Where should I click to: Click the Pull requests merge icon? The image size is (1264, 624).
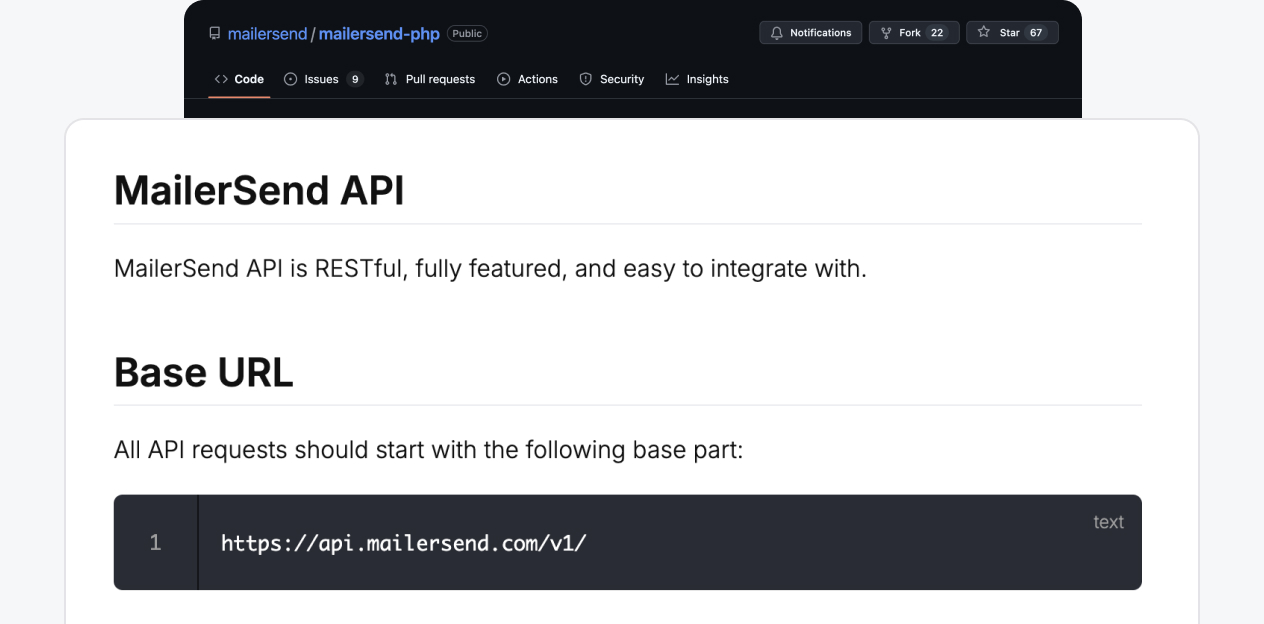pyautogui.click(x=391, y=79)
